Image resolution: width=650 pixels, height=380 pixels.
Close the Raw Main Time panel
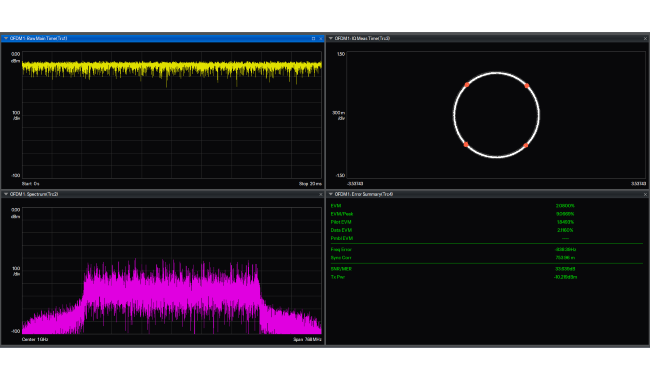[320, 39]
